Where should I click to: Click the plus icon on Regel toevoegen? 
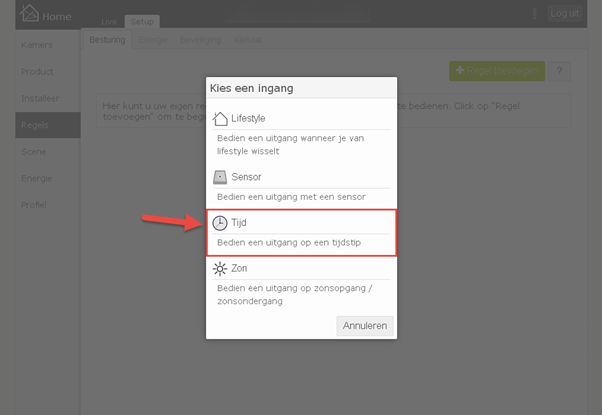coord(460,70)
